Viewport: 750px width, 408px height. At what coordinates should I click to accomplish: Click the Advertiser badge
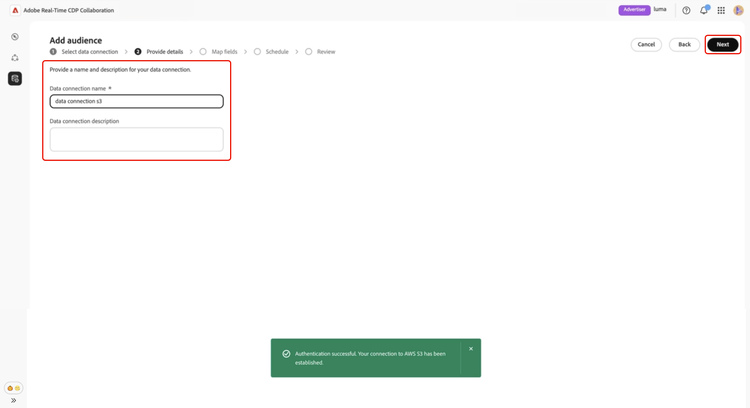[x=634, y=10]
